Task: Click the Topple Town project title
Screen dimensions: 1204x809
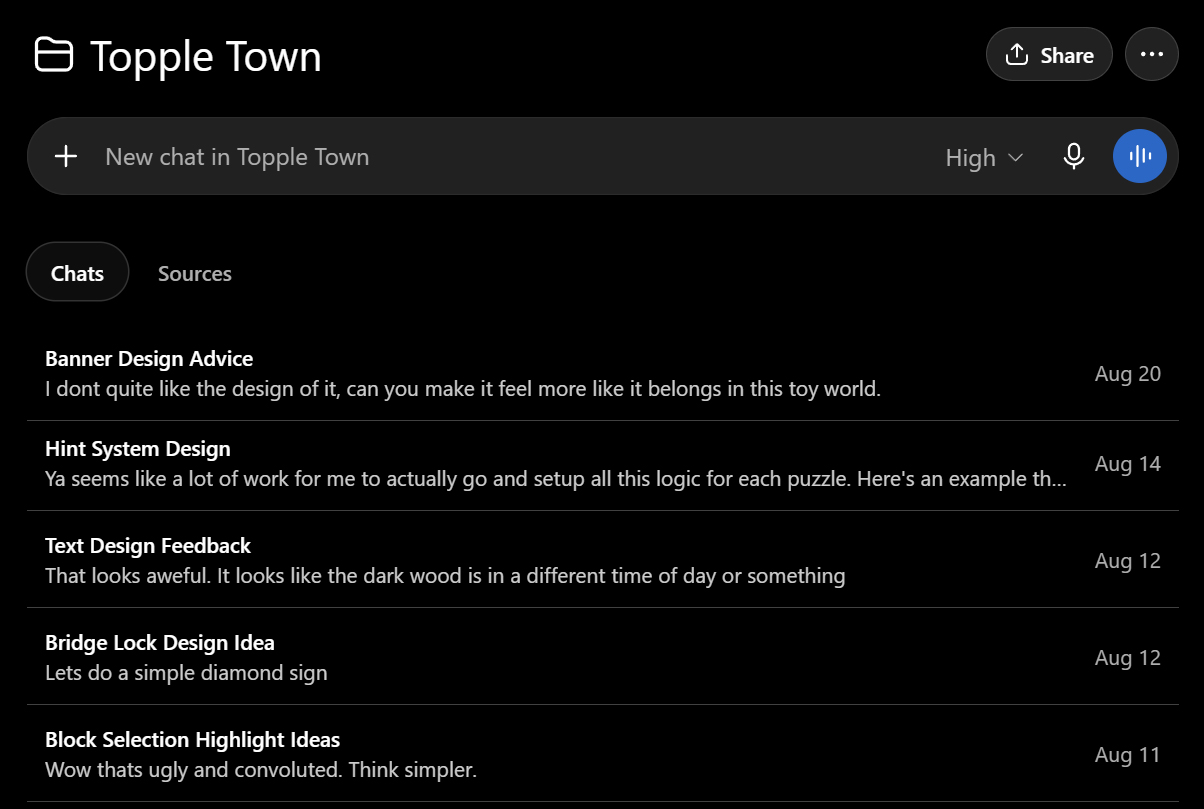Action: click(x=206, y=56)
